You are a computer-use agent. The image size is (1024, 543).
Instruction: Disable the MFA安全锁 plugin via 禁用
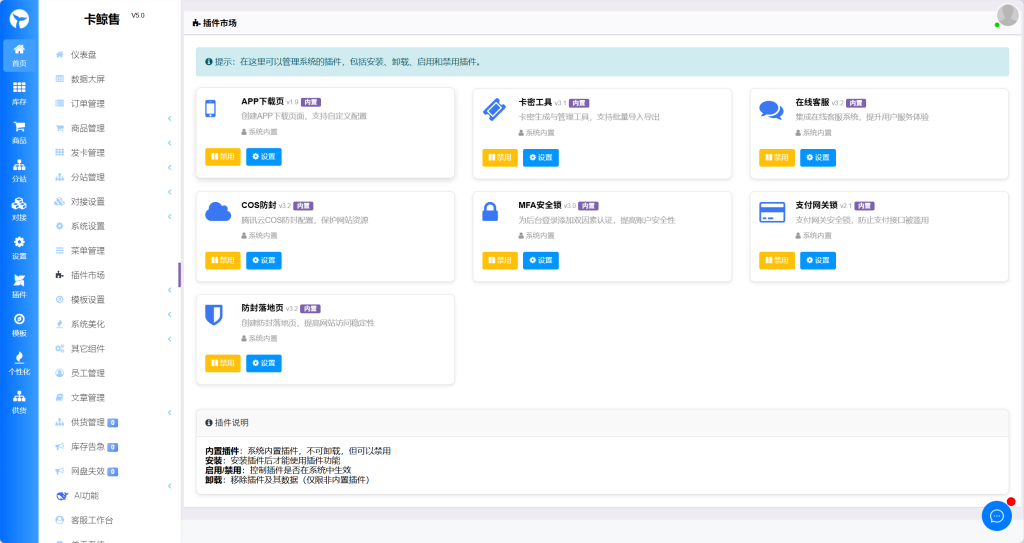pos(500,260)
